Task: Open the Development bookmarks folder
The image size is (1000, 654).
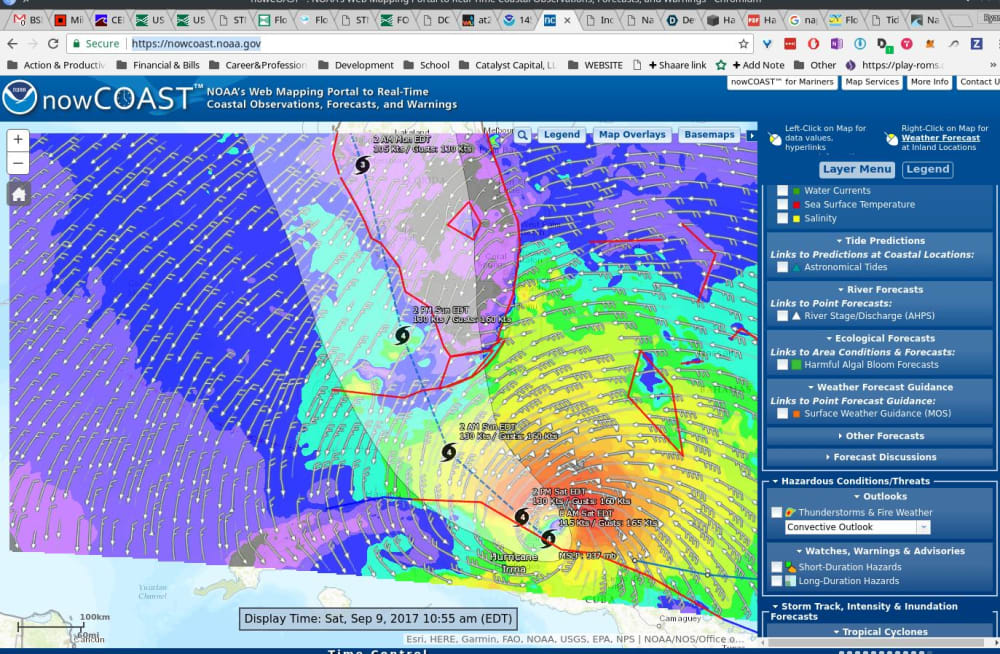Action: pos(356,65)
